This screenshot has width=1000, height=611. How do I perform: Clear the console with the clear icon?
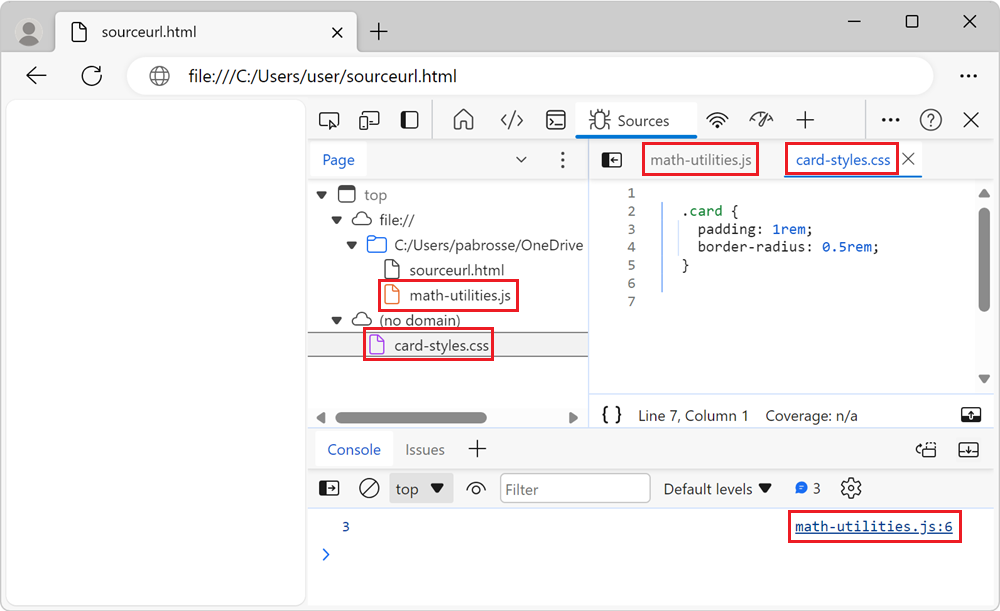[x=369, y=488]
